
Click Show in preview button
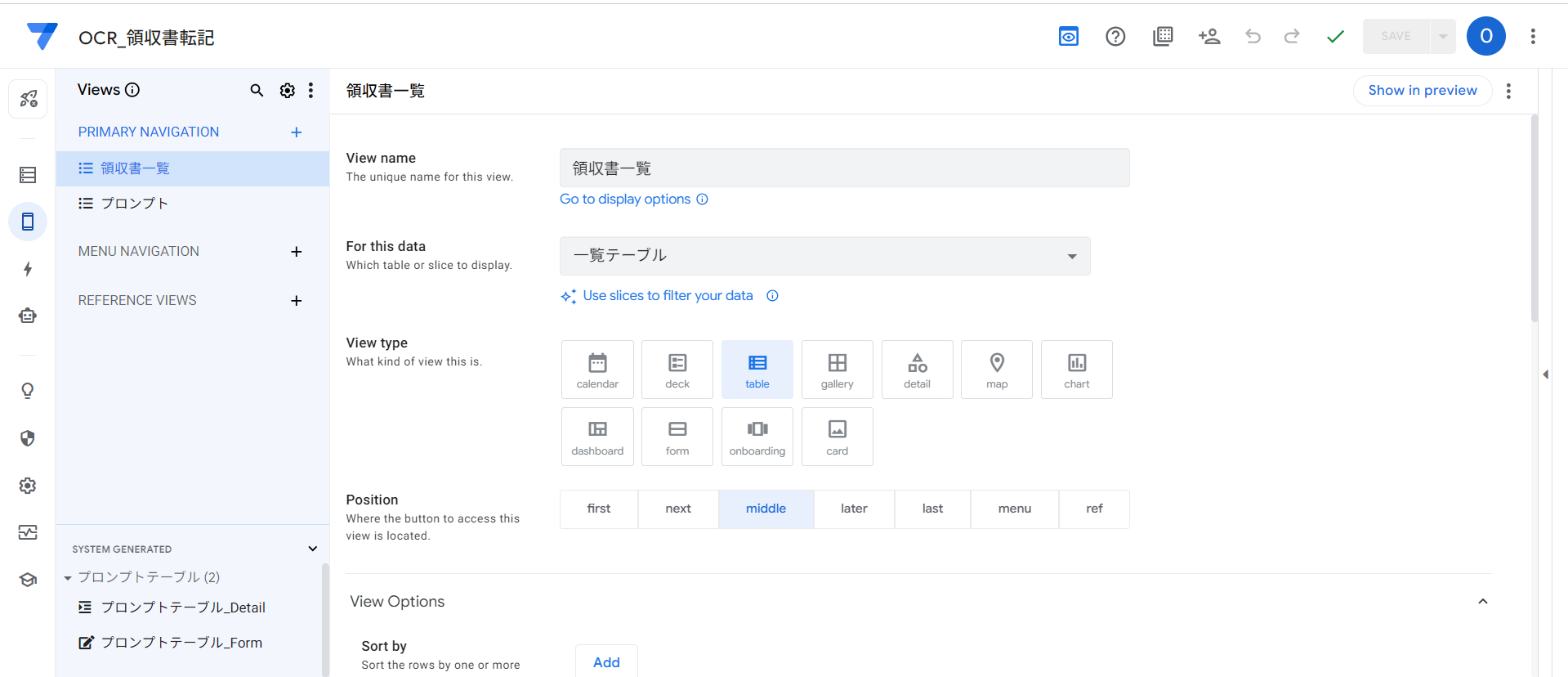[1422, 91]
